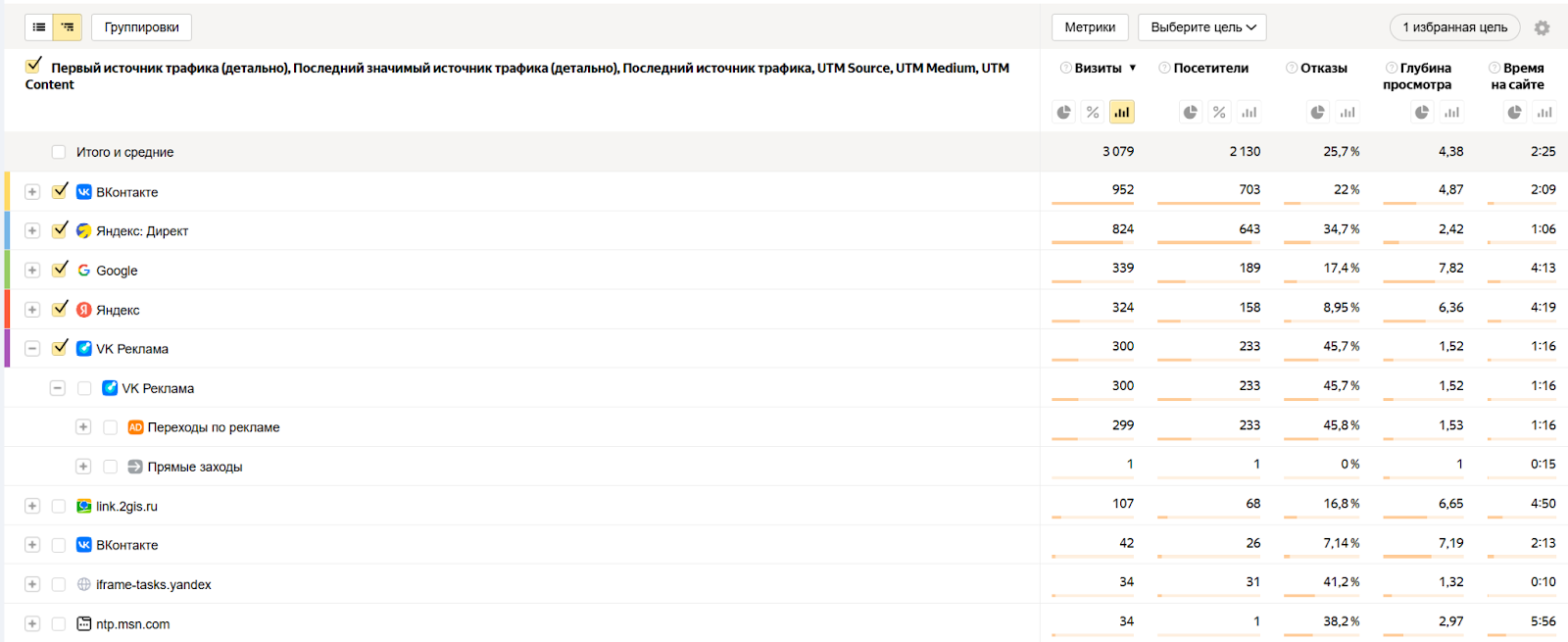Select percent icon under Визиты
This screenshot has width=1568, height=642.
coord(1093,112)
